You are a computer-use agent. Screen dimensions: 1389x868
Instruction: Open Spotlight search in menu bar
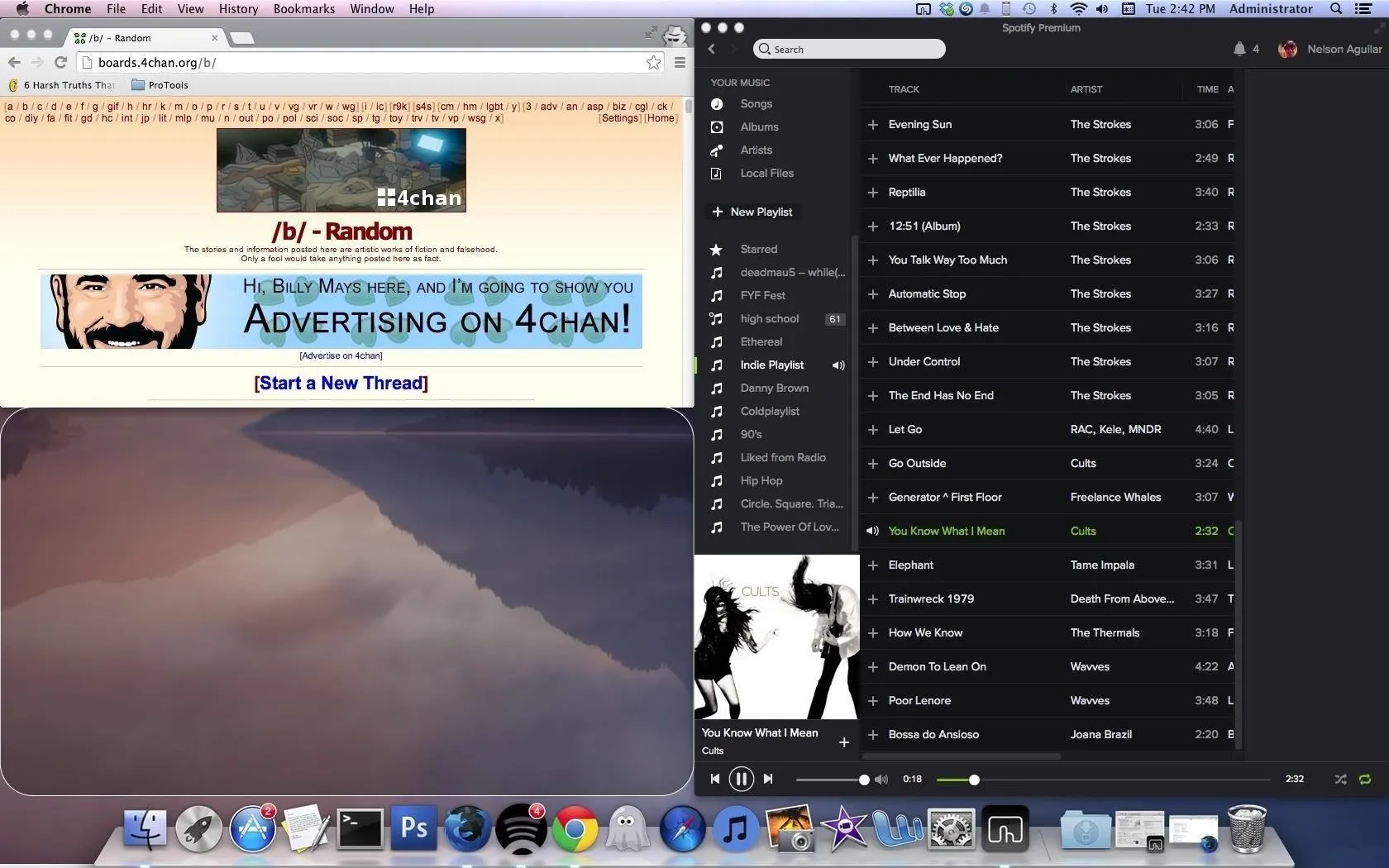click(1335, 8)
